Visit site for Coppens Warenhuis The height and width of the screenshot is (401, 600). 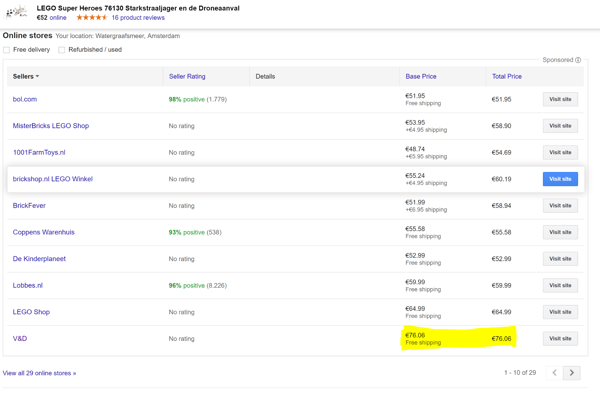coord(560,232)
